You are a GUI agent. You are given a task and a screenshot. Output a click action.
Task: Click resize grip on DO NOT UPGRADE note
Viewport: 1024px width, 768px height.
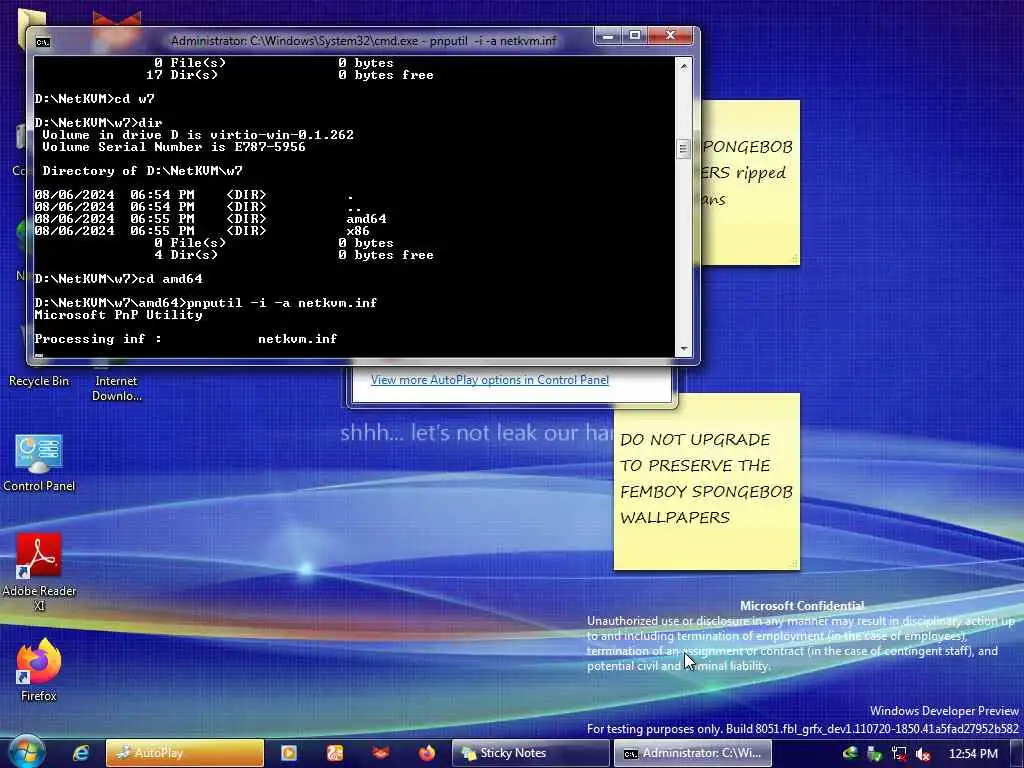[x=795, y=564]
